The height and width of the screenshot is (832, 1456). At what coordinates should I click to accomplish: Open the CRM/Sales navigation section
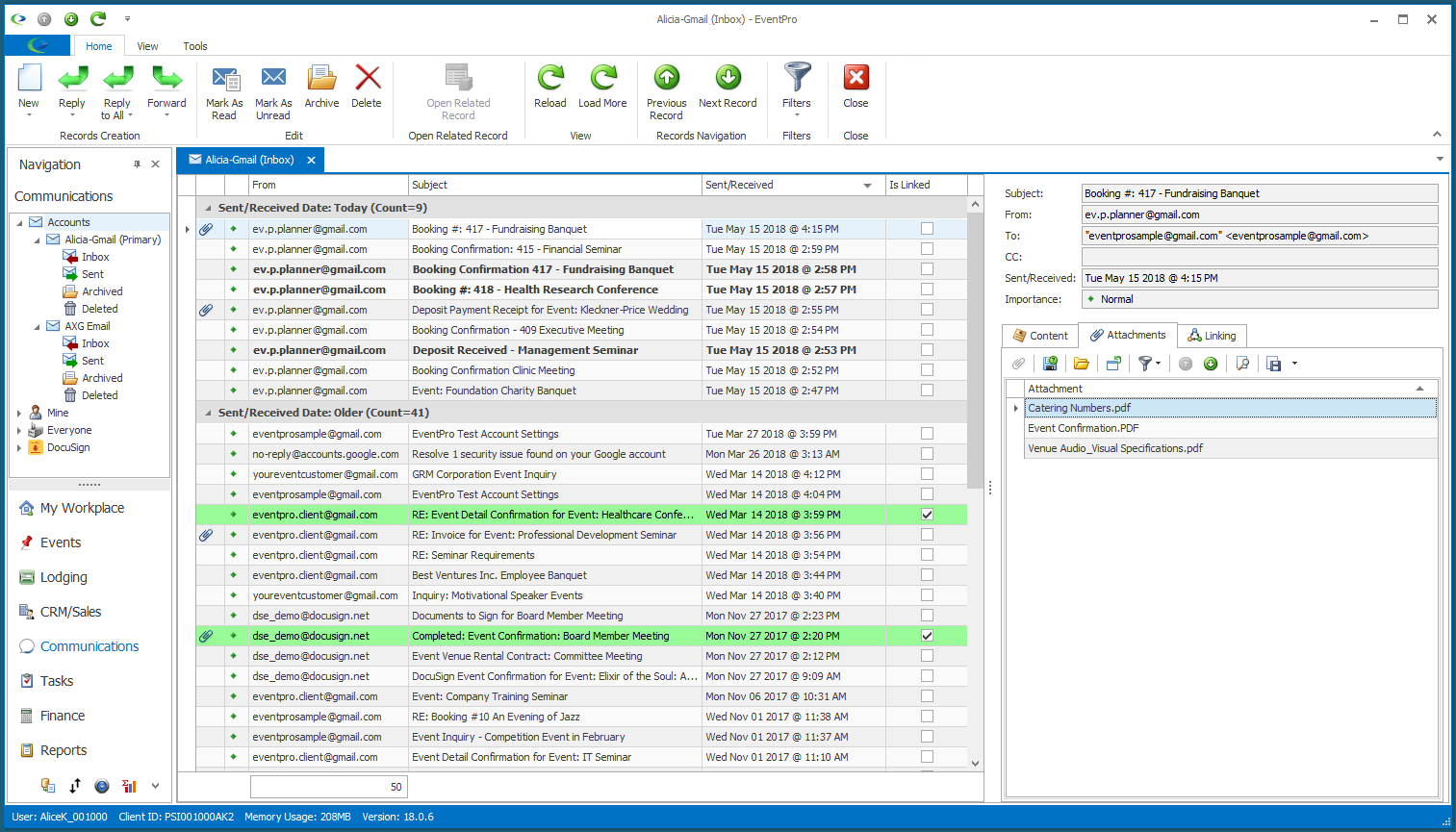click(70, 612)
